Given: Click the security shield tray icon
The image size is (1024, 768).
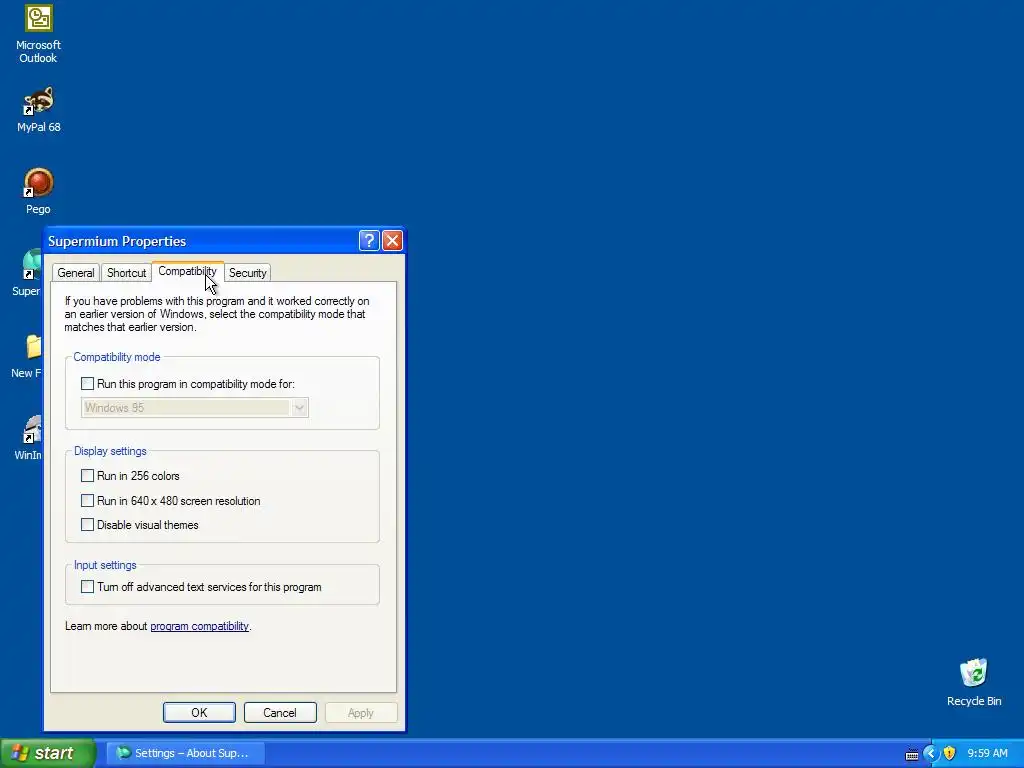Looking at the screenshot, I should tap(950, 754).
